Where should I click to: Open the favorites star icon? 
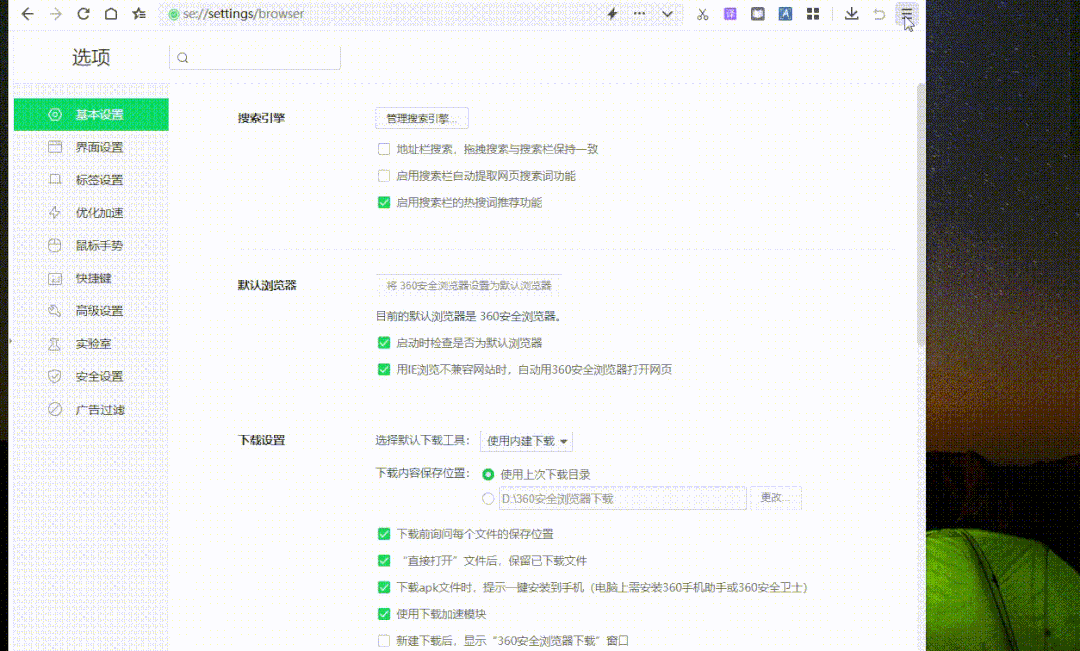click(139, 14)
